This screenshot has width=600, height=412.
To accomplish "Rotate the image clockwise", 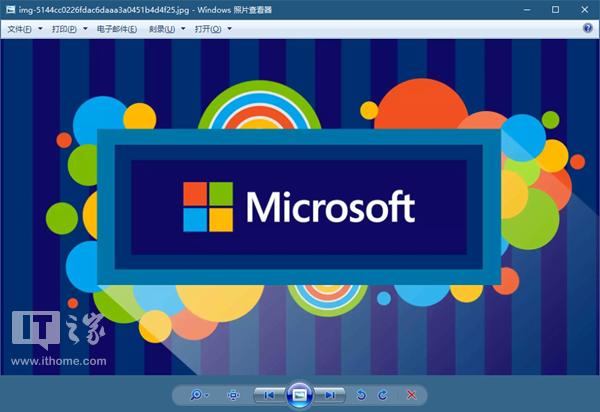I will [383, 395].
